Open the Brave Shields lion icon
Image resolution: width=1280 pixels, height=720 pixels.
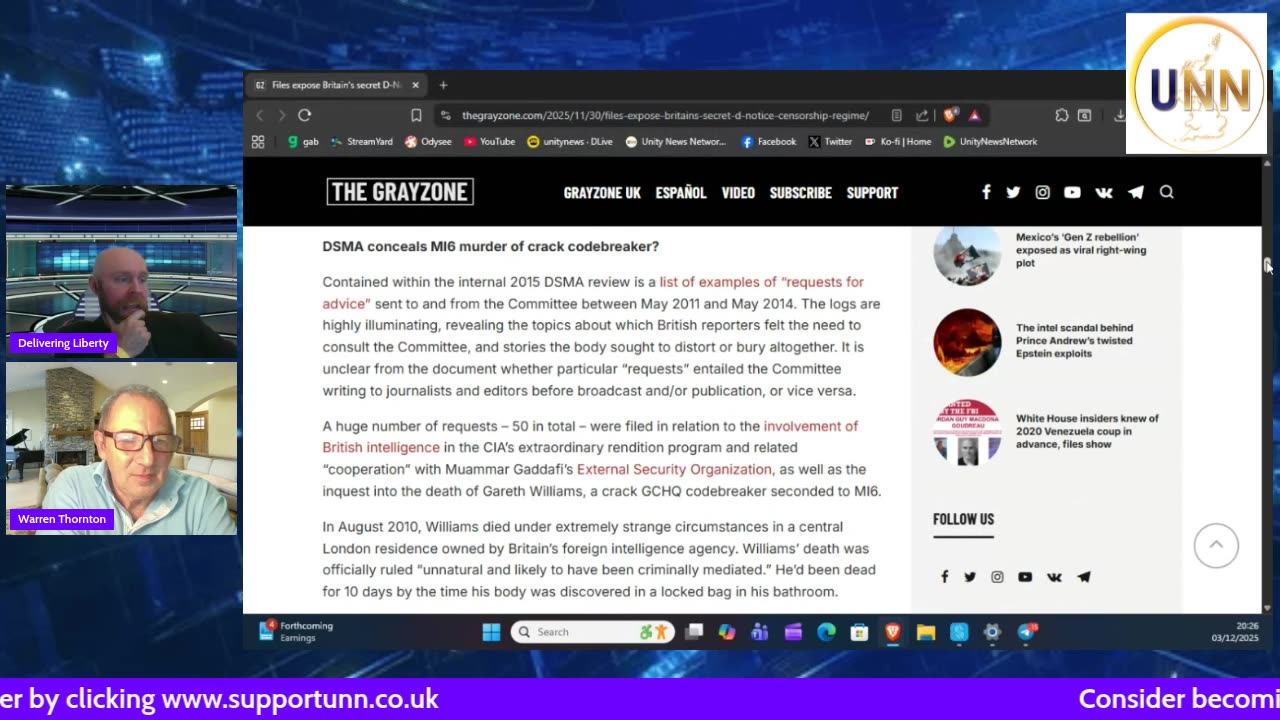pyautogui.click(x=950, y=115)
